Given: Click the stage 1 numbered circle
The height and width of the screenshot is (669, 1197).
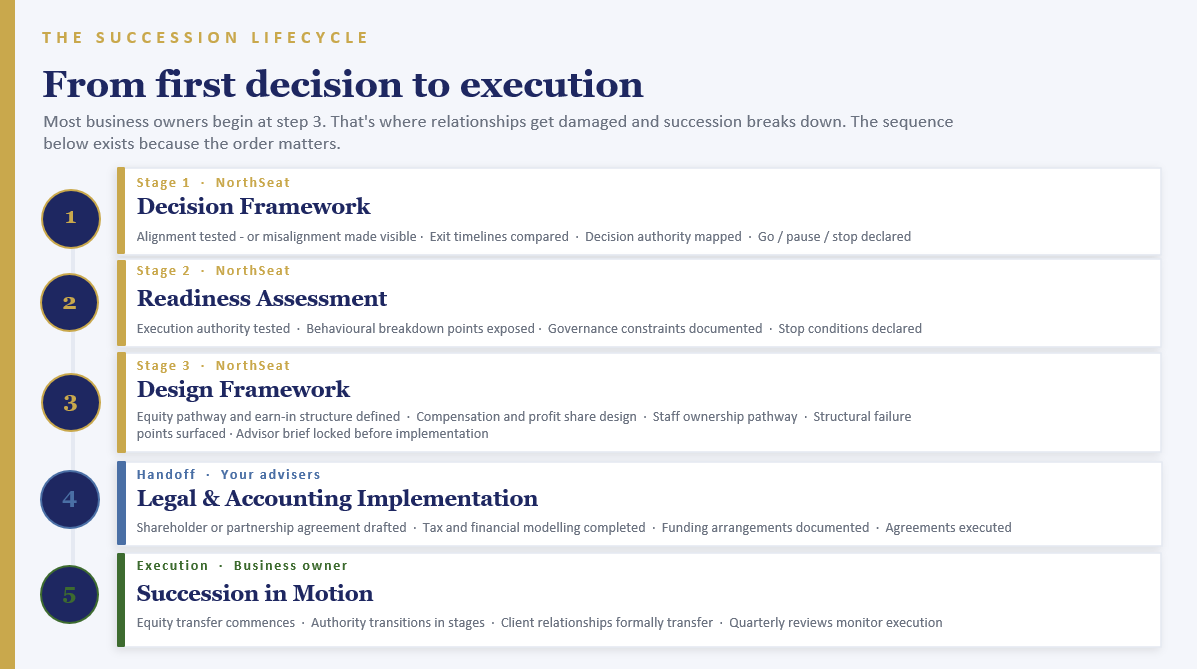Looking at the screenshot, I should click(70, 218).
